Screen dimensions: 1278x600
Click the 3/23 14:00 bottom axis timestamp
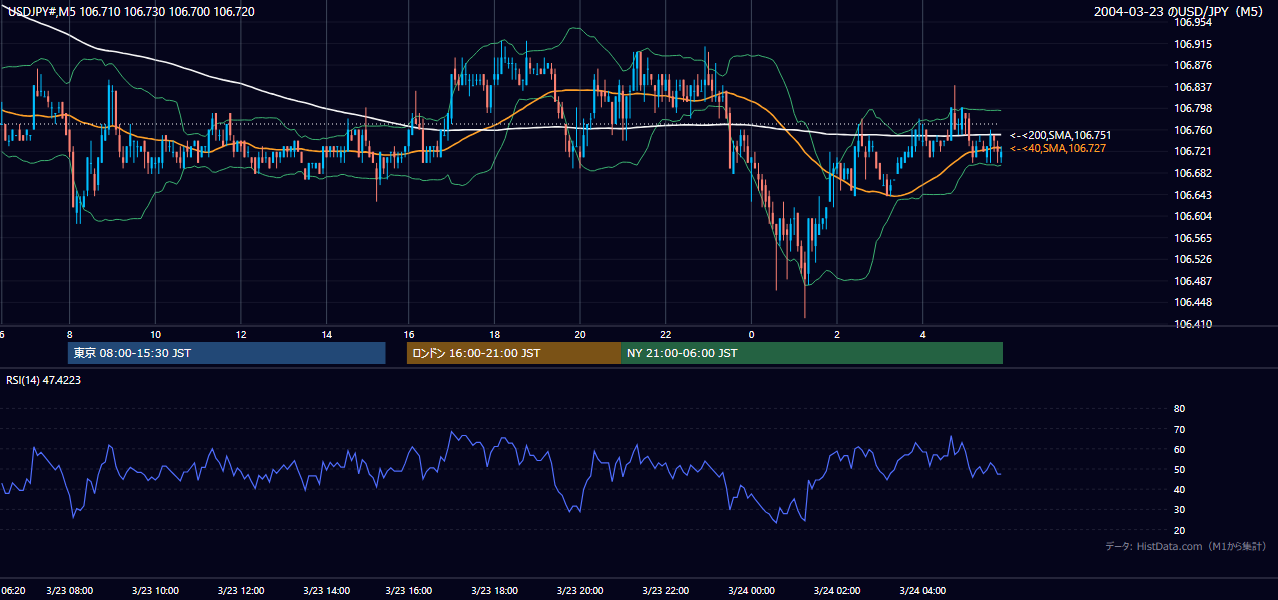326,590
